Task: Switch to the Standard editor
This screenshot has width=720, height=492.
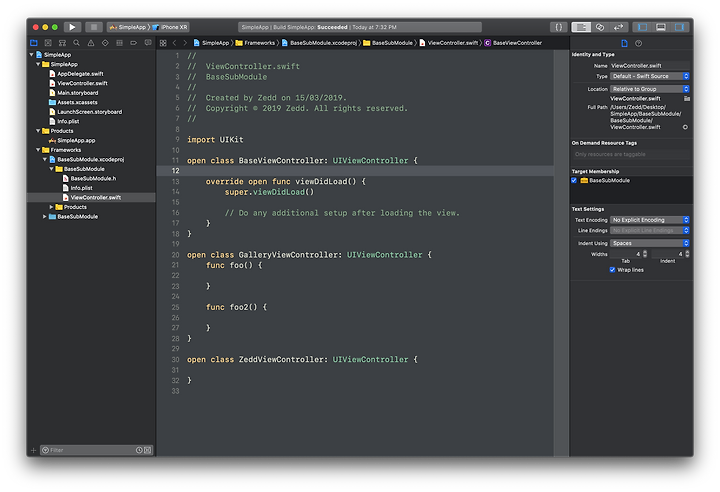Action: click(581, 27)
